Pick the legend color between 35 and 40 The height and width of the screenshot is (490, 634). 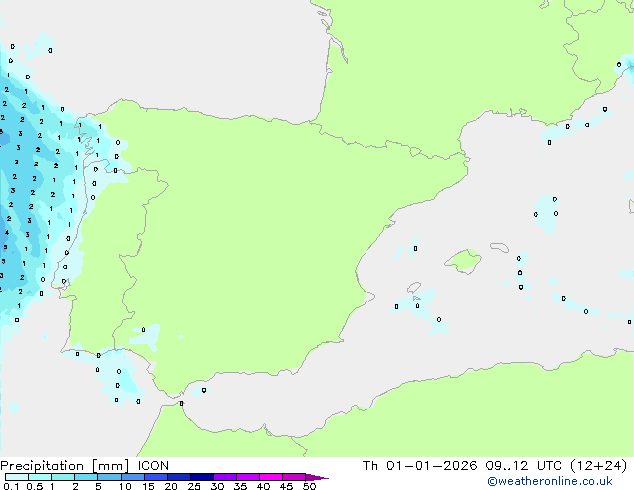click(248, 478)
